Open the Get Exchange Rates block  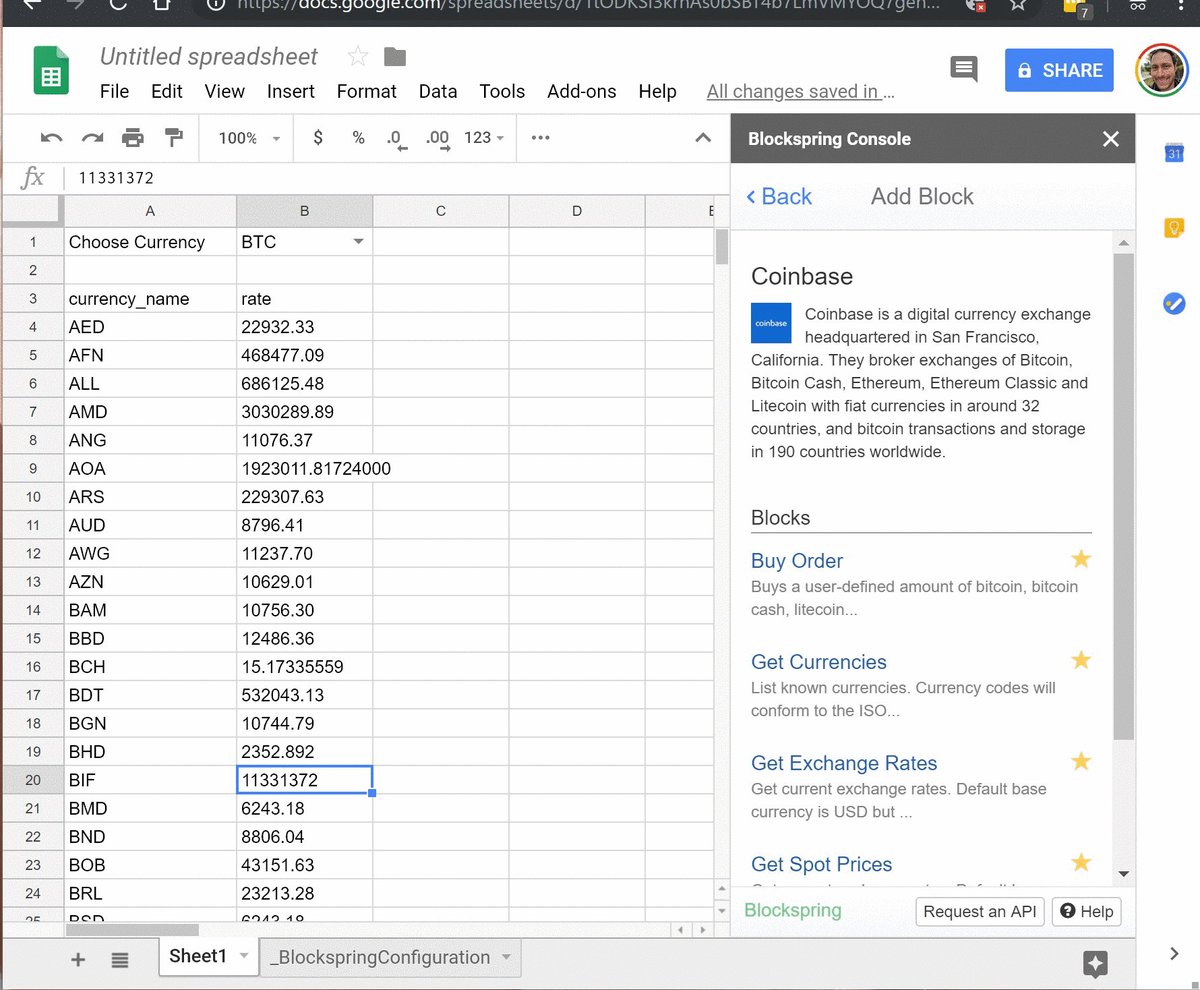coord(844,763)
